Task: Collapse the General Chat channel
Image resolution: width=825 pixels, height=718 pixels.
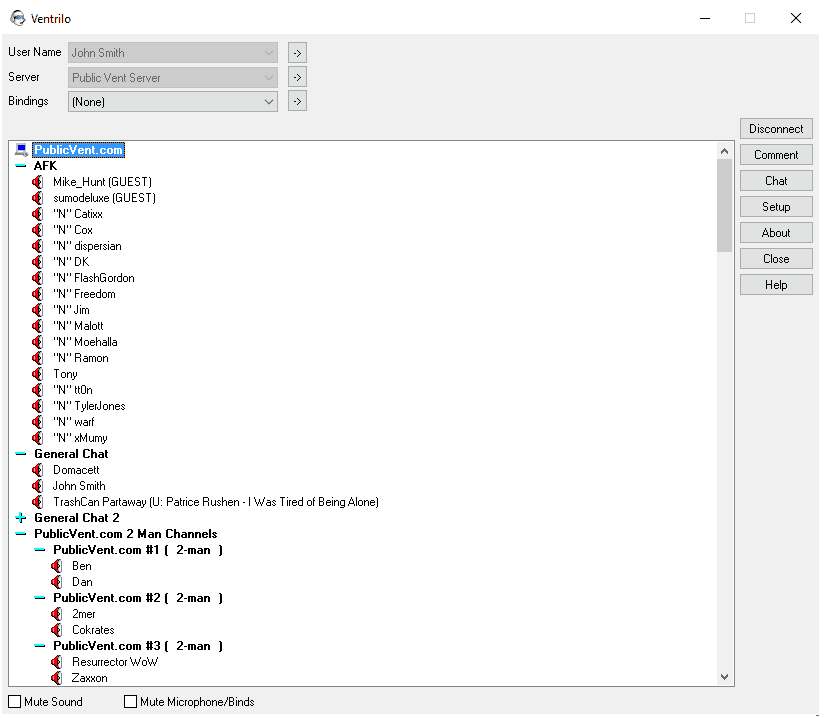Action: 21,454
